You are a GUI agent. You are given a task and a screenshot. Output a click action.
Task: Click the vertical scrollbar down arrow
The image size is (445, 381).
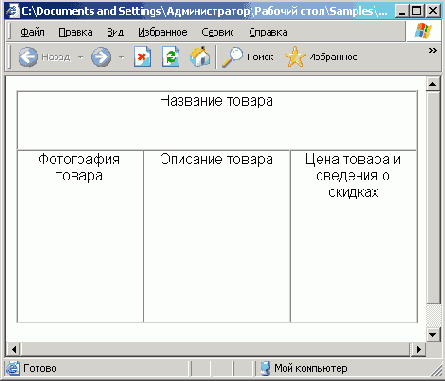433,334
